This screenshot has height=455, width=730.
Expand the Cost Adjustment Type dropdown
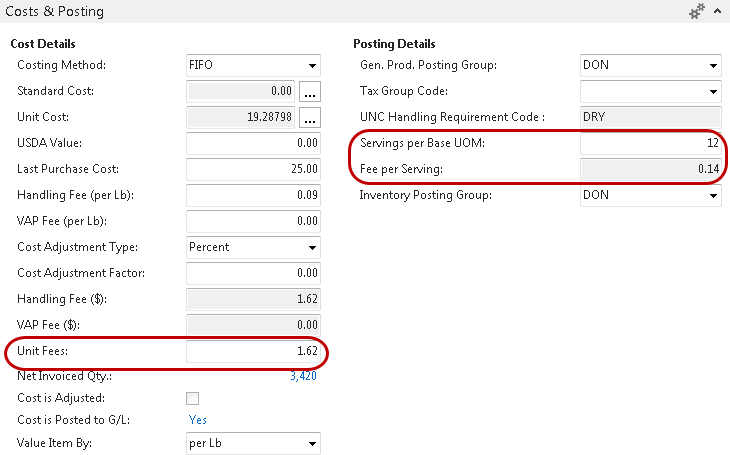coord(312,247)
